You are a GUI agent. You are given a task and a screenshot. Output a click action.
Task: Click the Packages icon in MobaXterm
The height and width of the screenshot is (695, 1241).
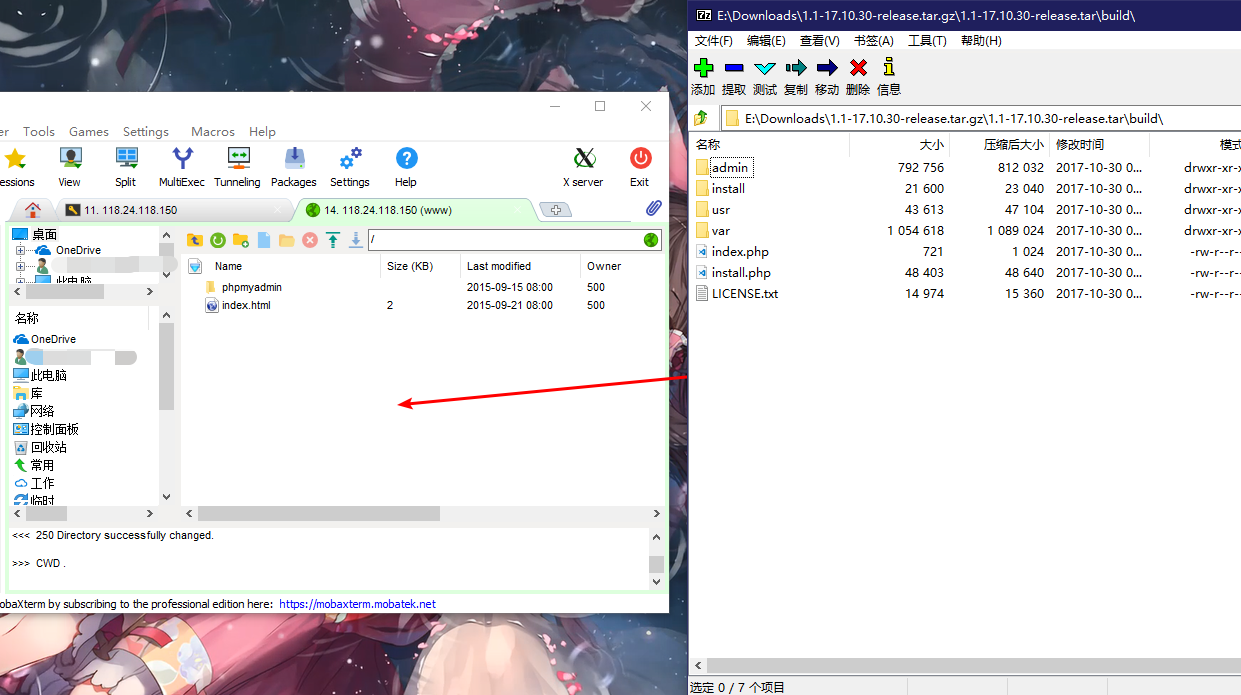pos(294,166)
